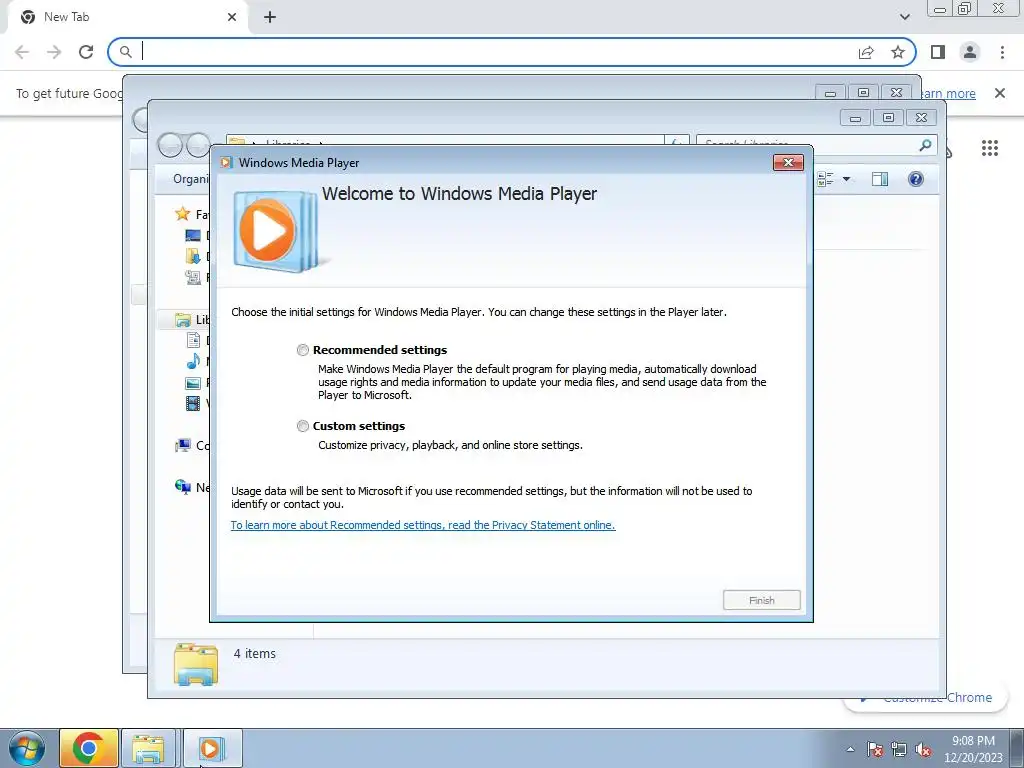Toggle the Explorer preview pane icon

click(x=880, y=179)
